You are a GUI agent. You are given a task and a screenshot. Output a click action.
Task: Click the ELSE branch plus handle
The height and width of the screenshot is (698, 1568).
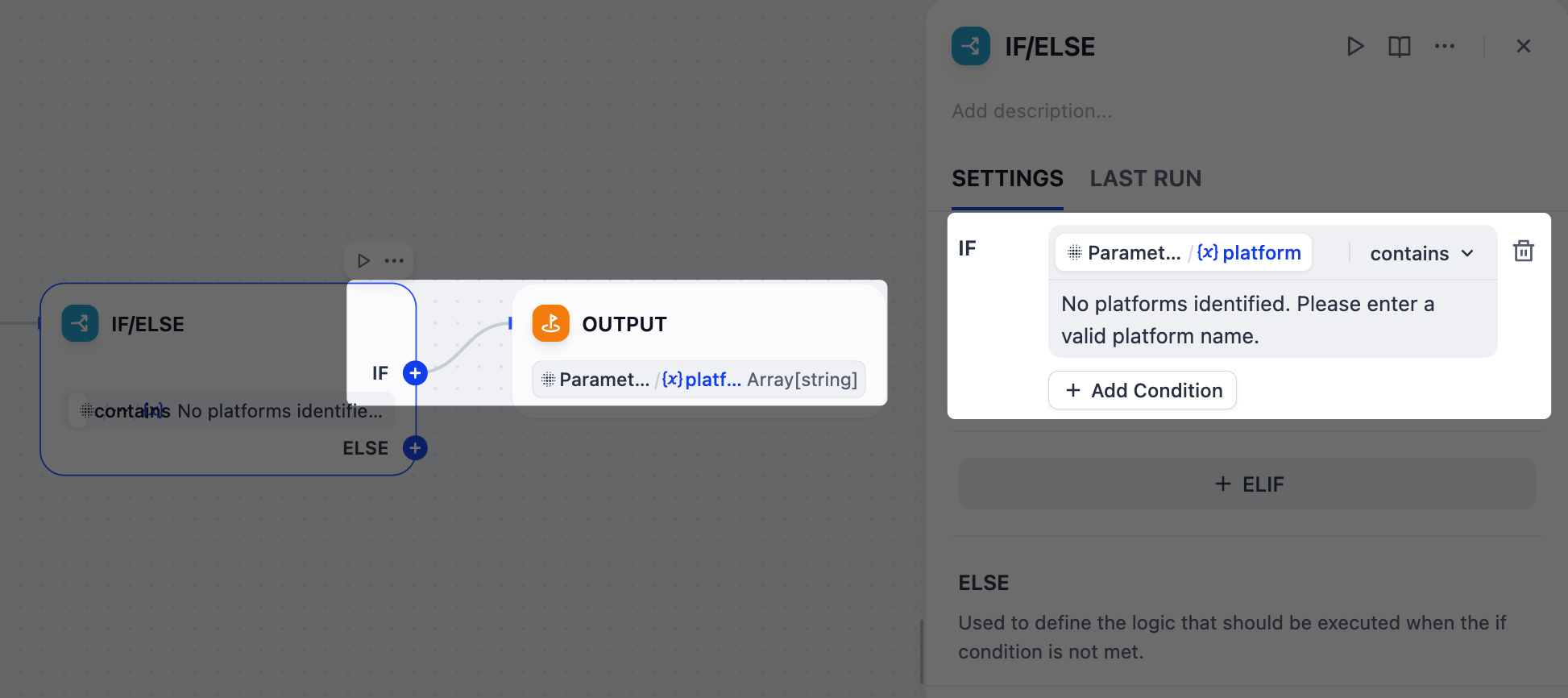(x=415, y=448)
